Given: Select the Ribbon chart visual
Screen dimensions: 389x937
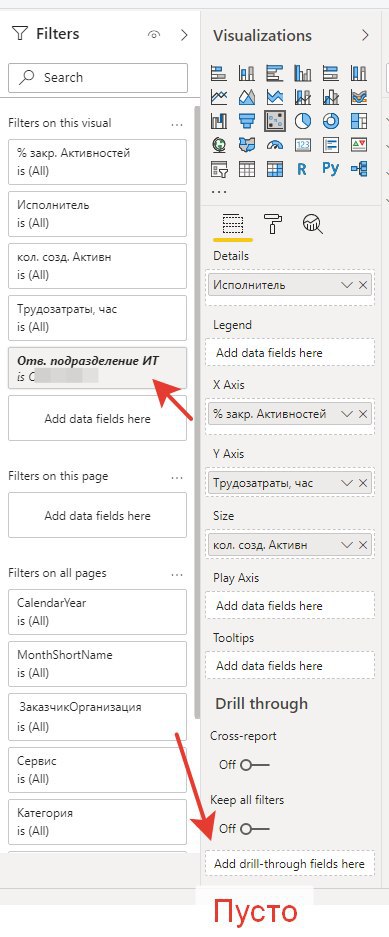Looking at the screenshot, I should click(x=359, y=97).
